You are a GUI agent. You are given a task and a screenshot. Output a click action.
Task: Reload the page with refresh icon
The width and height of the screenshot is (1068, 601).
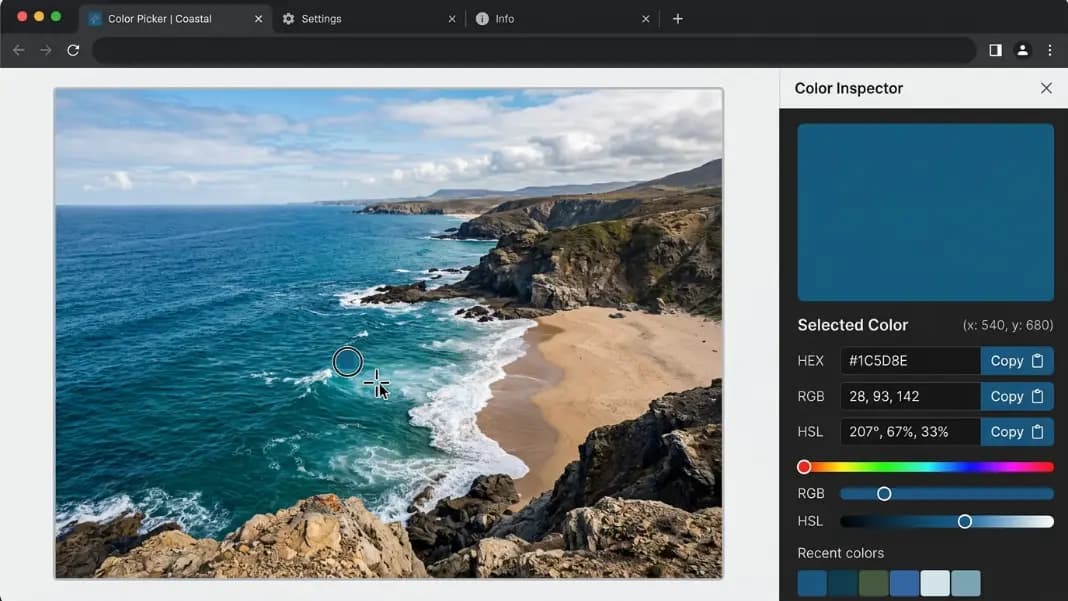point(73,50)
